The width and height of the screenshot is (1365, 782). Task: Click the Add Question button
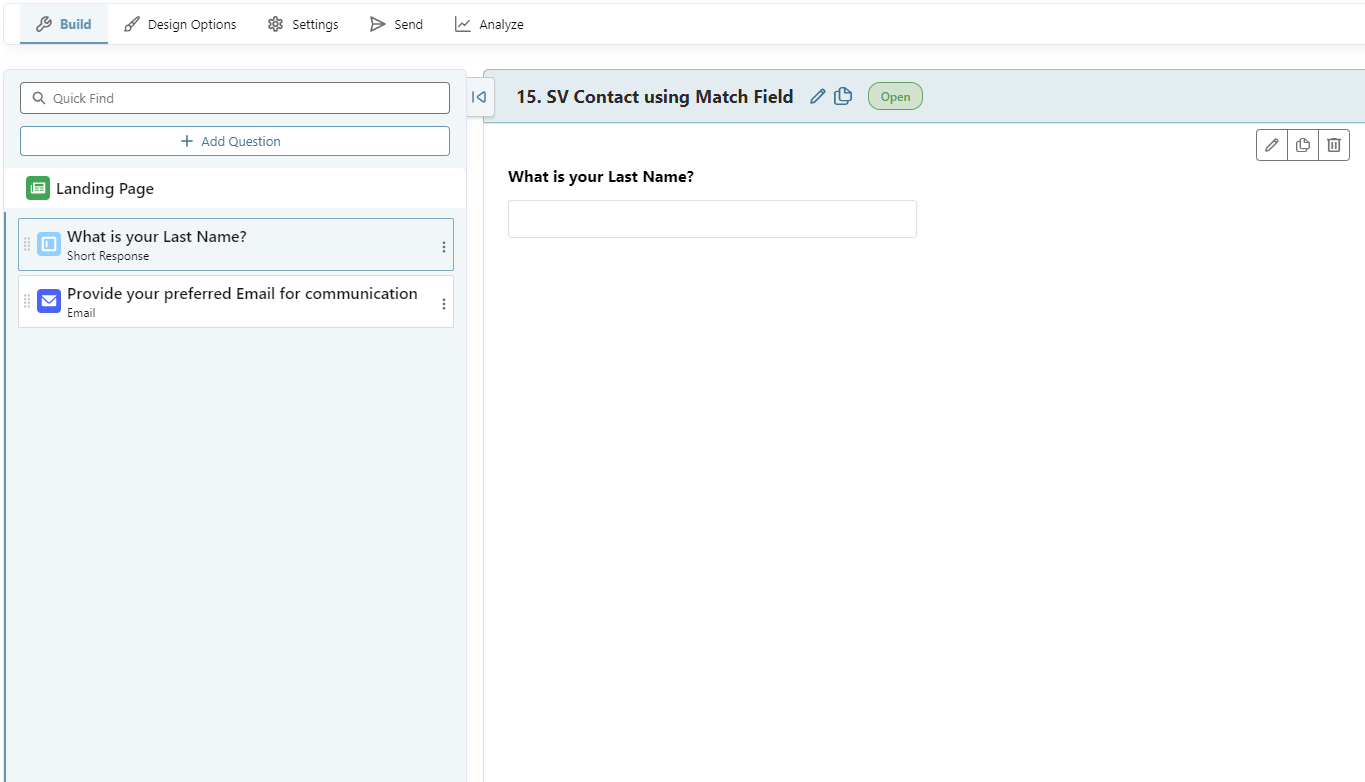click(x=235, y=141)
